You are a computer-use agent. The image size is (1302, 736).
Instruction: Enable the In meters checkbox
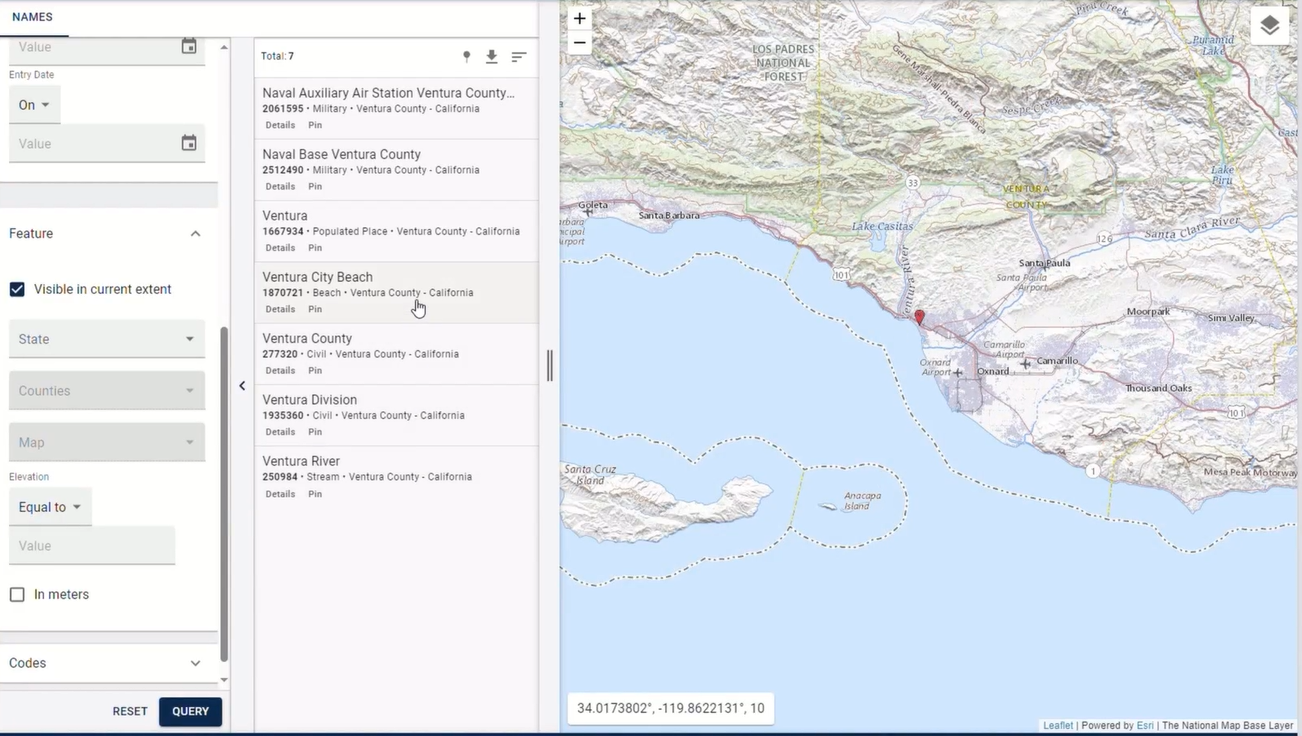(x=17, y=594)
